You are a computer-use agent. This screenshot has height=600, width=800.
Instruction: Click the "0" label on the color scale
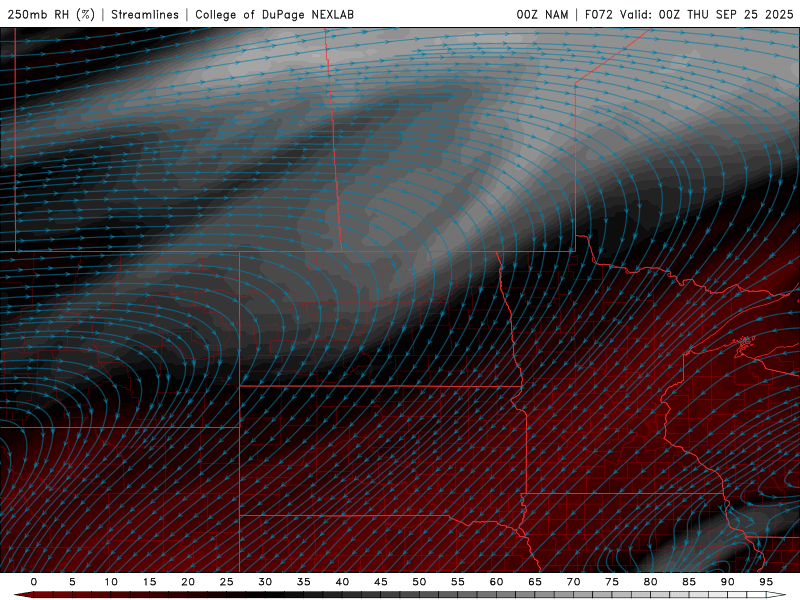(34, 582)
